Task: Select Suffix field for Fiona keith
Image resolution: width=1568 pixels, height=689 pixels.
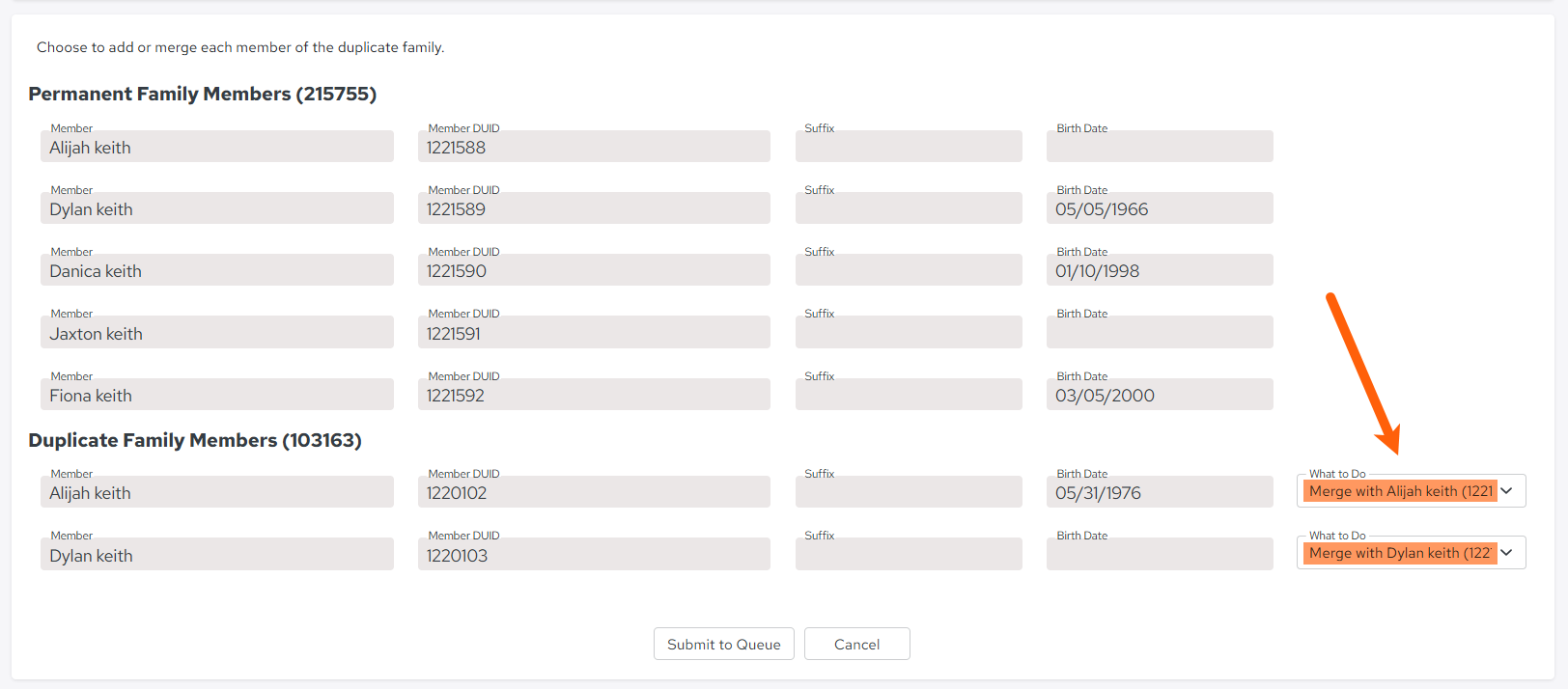Action: (x=909, y=395)
